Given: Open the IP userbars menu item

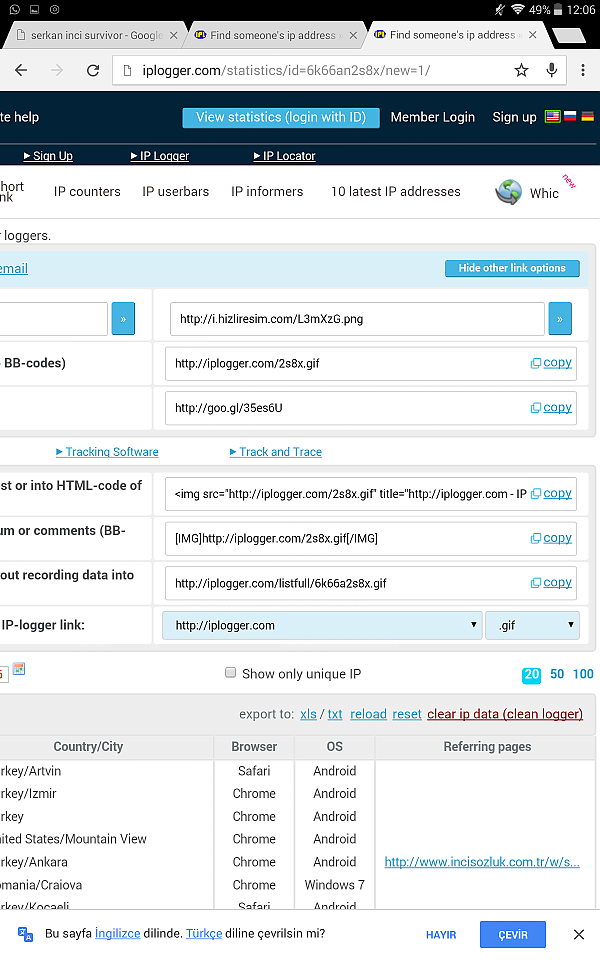Looking at the screenshot, I should click(x=176, y=192).
